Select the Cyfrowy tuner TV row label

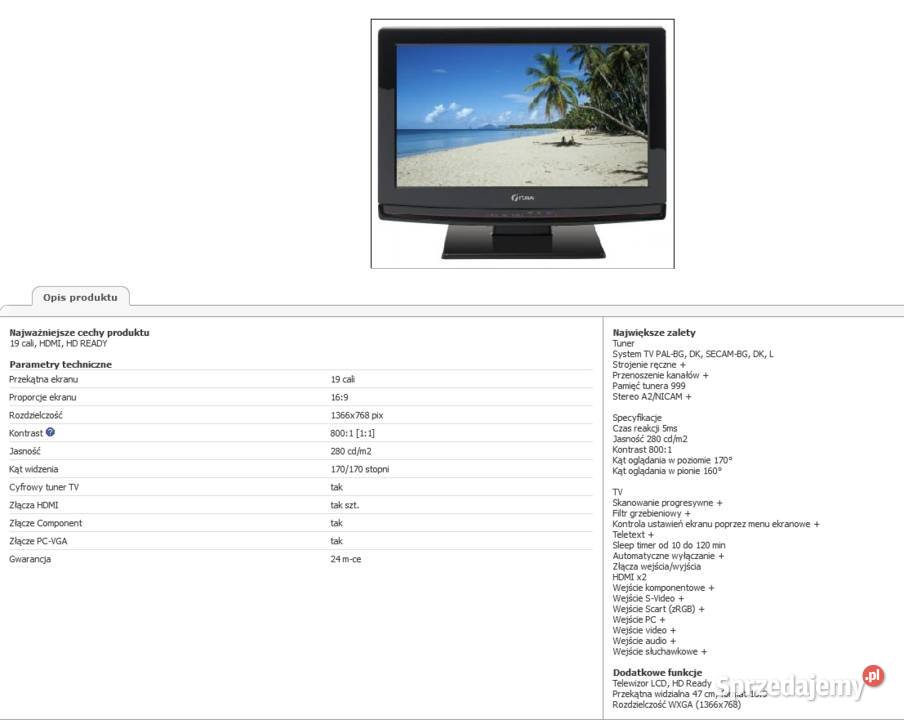pyautogui.click(x=44, y=487)
